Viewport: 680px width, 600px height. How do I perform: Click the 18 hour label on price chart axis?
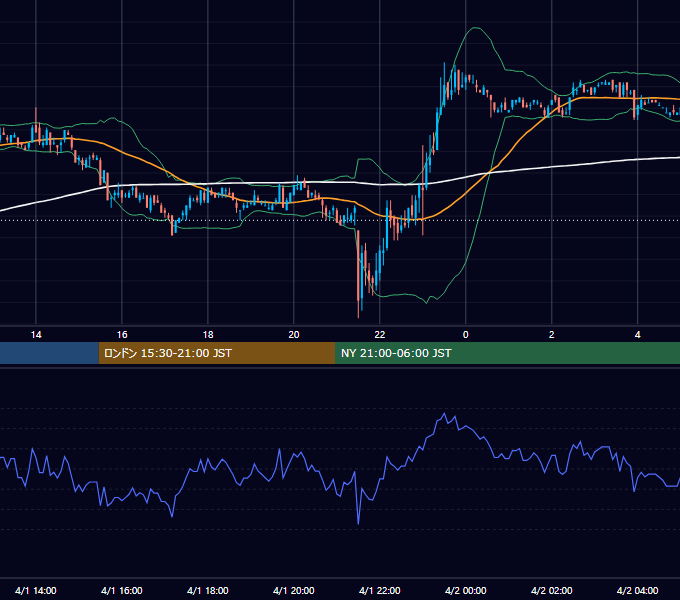pyautogui.click(x=208, y=335)
